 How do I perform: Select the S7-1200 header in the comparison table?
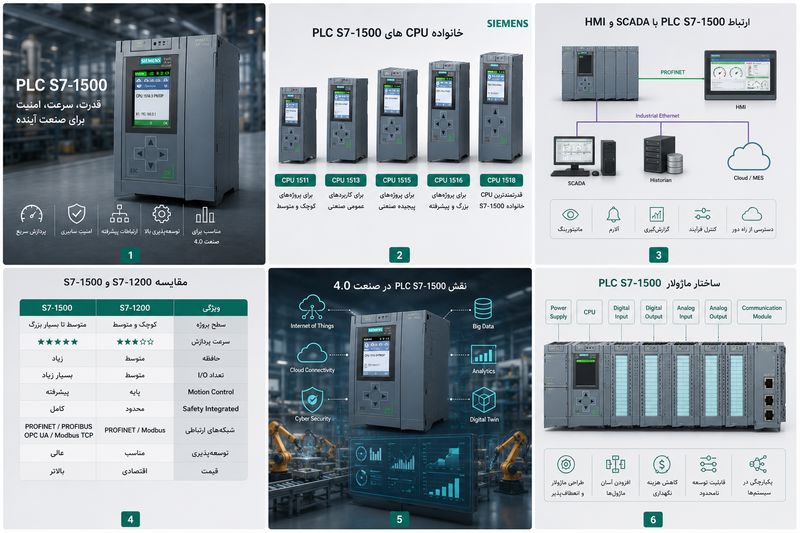pos(135,308)
